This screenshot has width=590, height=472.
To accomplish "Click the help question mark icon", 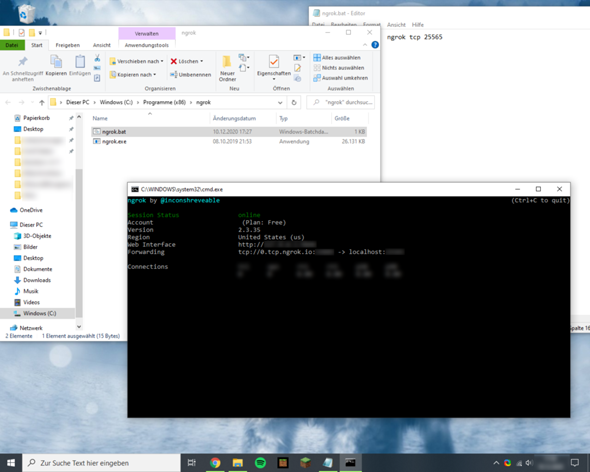I will 375,45.
